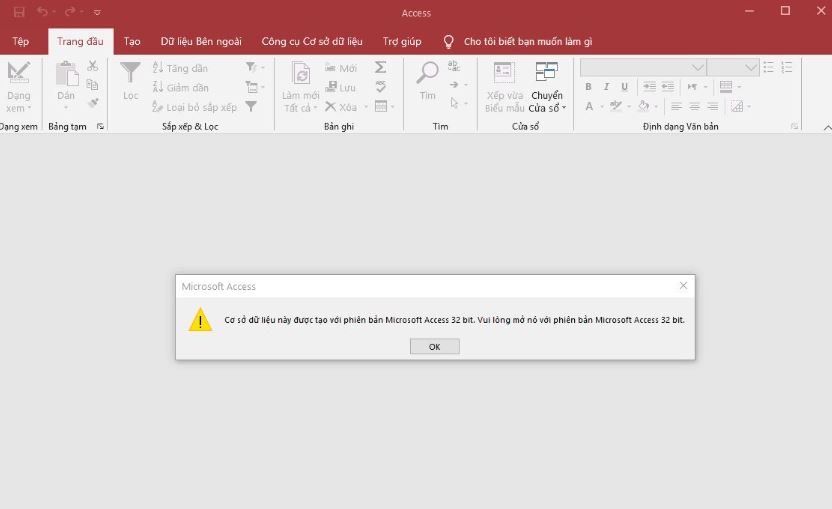Screen dimensions: 832x509
Task: Click the format painter brush icon
Action: click(93, 104)
